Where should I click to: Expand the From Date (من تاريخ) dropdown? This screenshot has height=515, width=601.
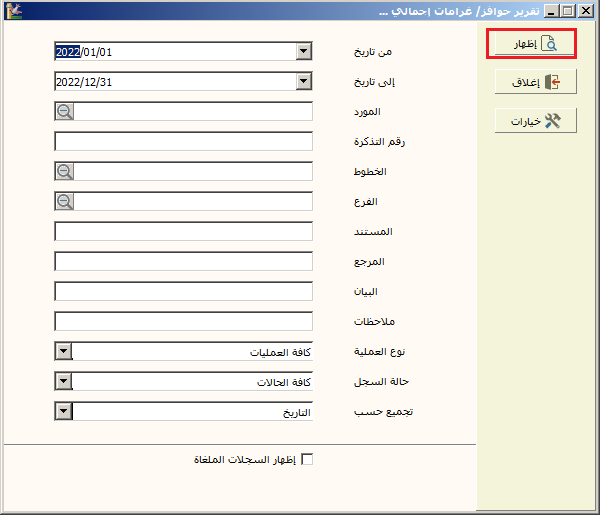coord(304,52)
